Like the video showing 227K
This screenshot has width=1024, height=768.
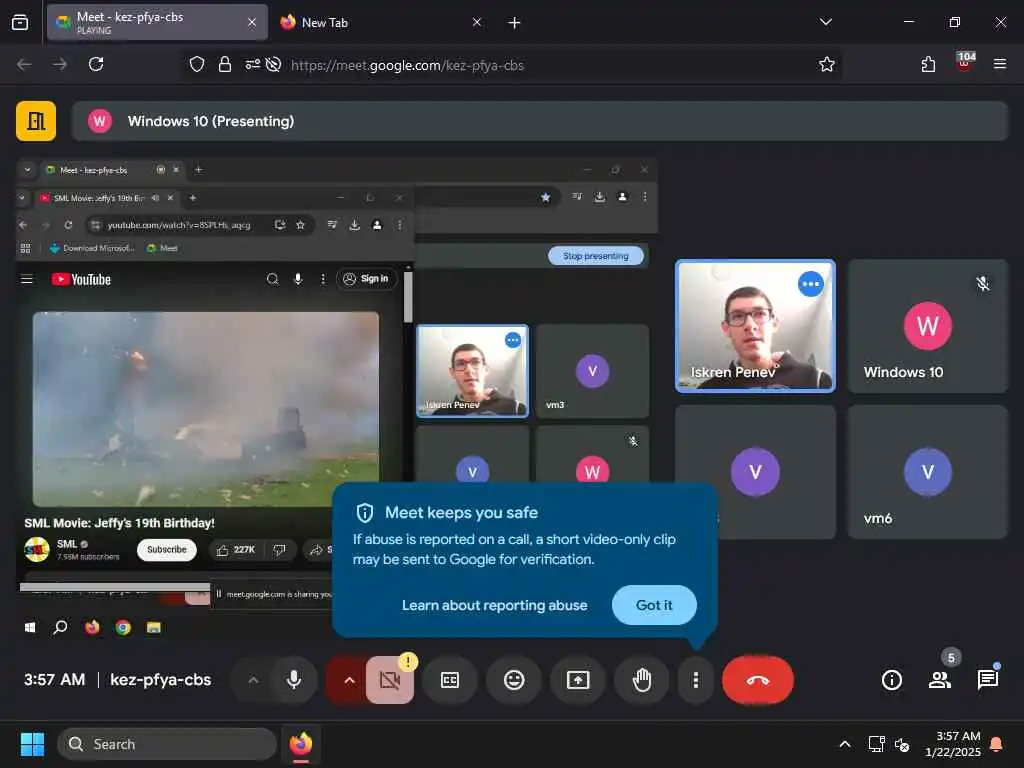(235, 550)
